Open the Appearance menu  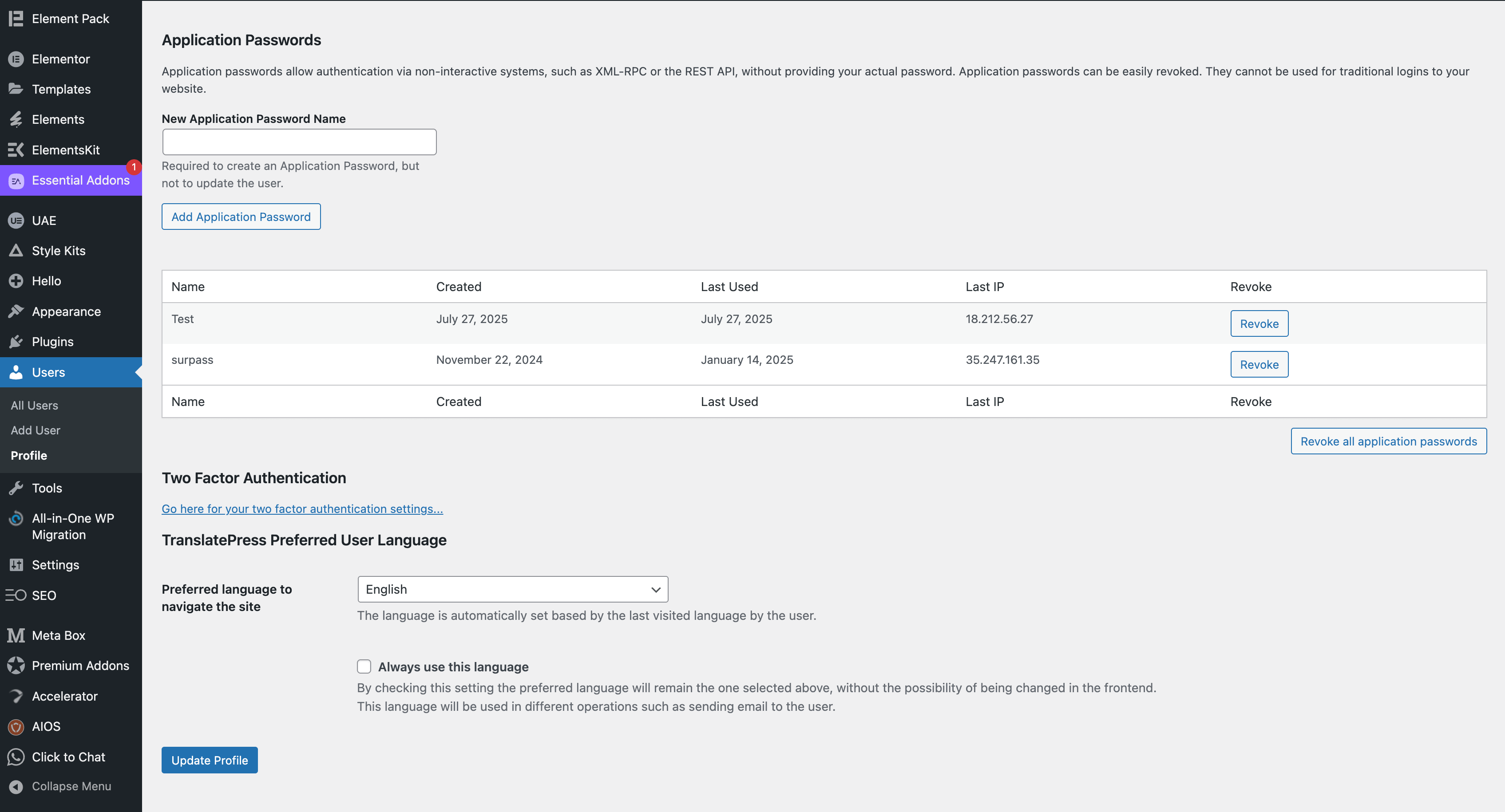tap(66, 311)
